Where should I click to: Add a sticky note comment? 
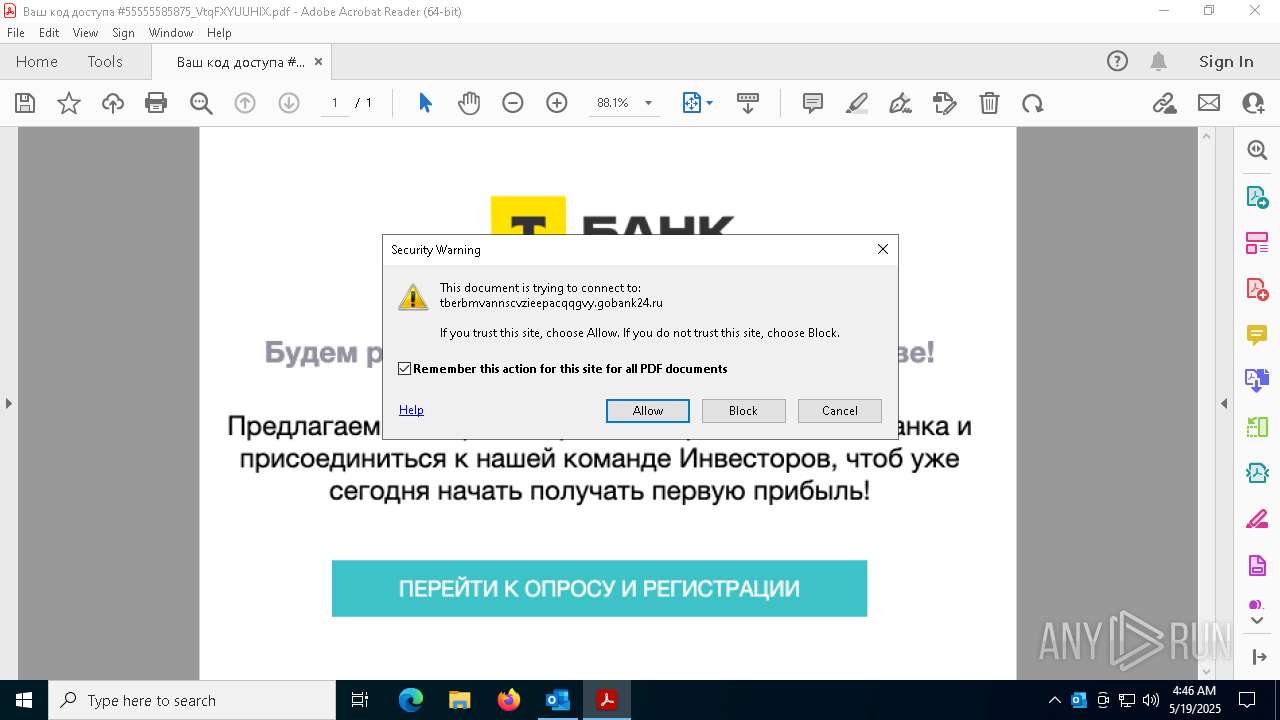click(x=813, y=103)
